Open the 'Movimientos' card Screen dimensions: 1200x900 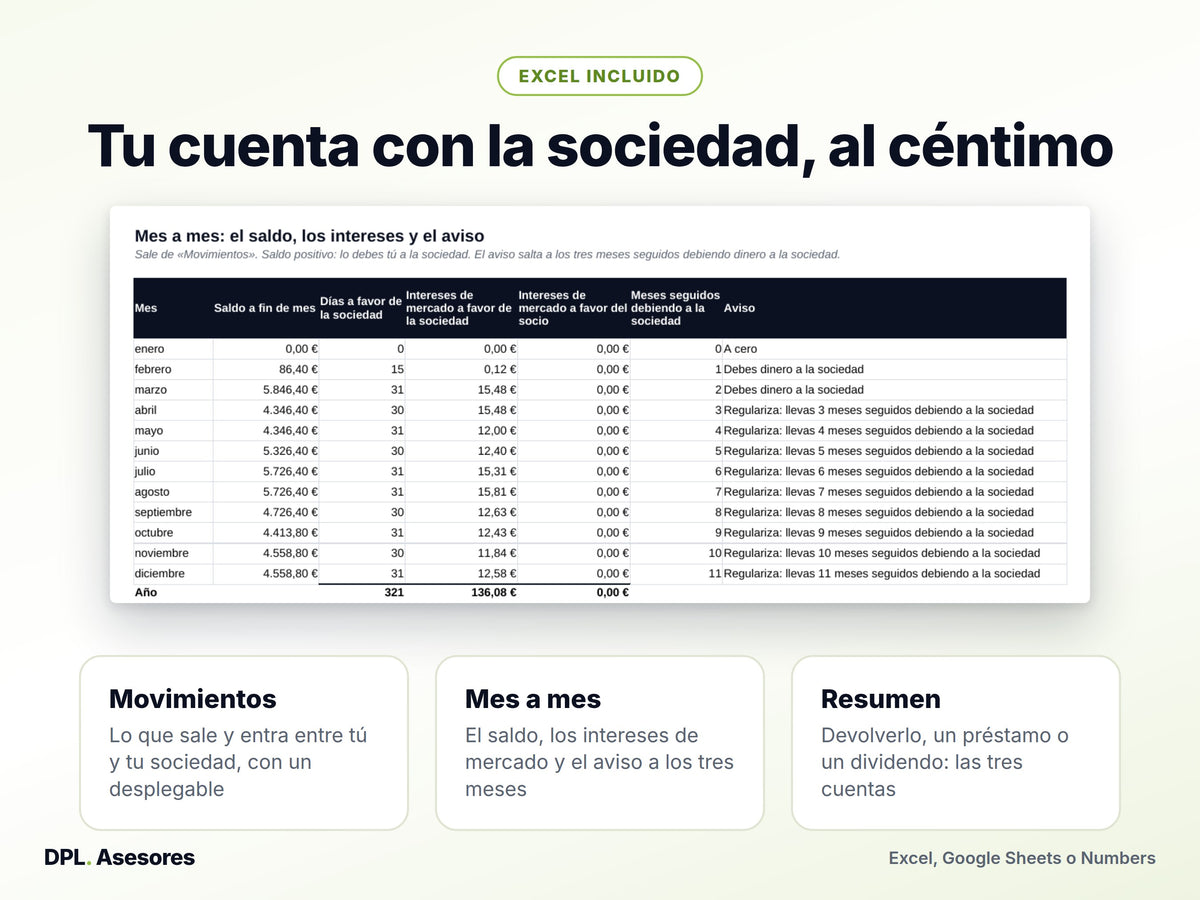pyautogui.click(x=244, y=743)
